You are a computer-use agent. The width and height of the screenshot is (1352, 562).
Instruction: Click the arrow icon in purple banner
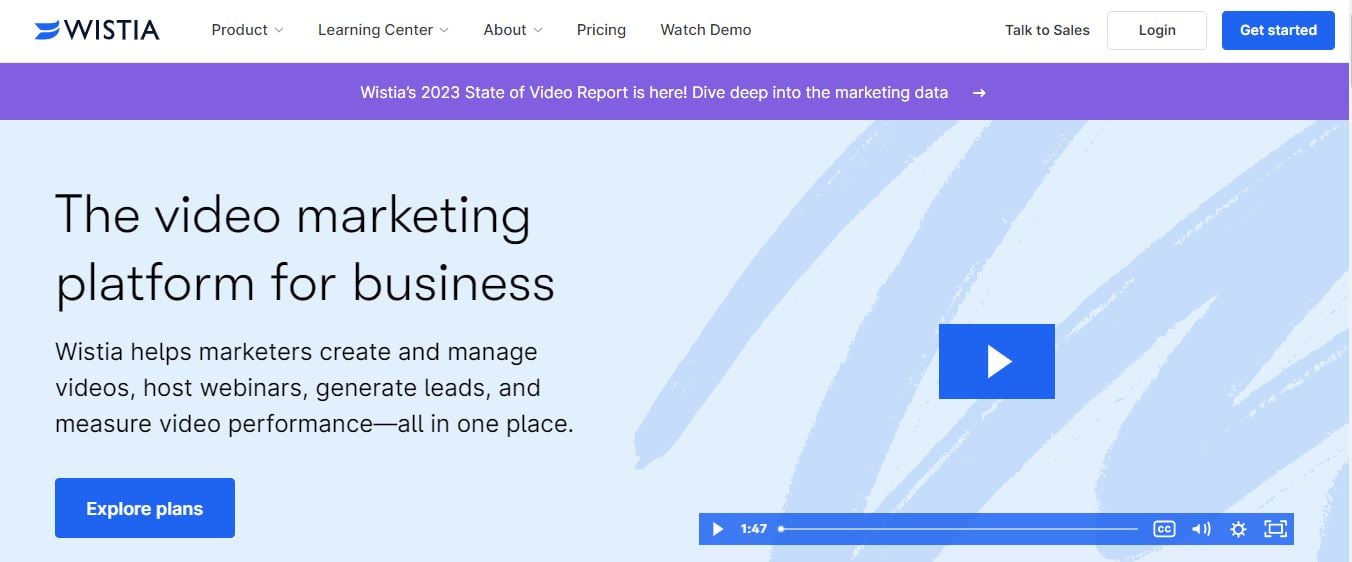click(979, 92)
